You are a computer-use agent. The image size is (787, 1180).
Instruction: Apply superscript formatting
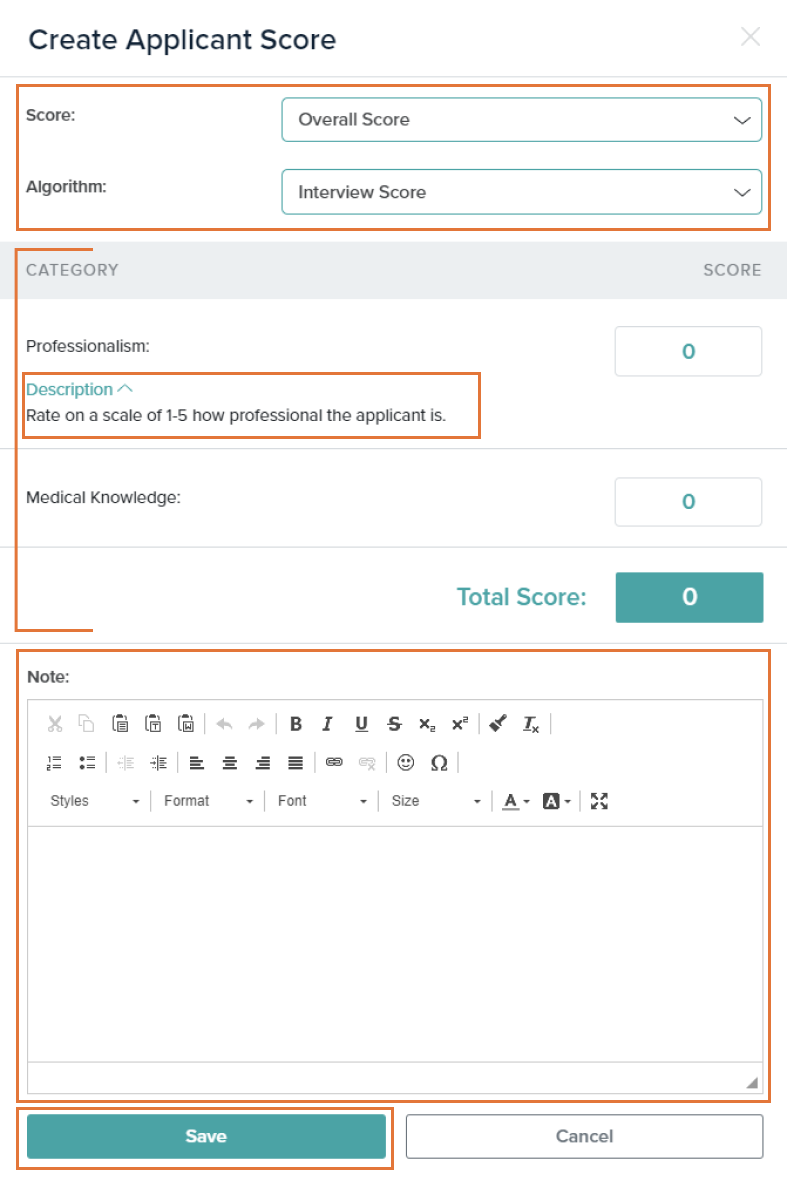tap(460, 724)
